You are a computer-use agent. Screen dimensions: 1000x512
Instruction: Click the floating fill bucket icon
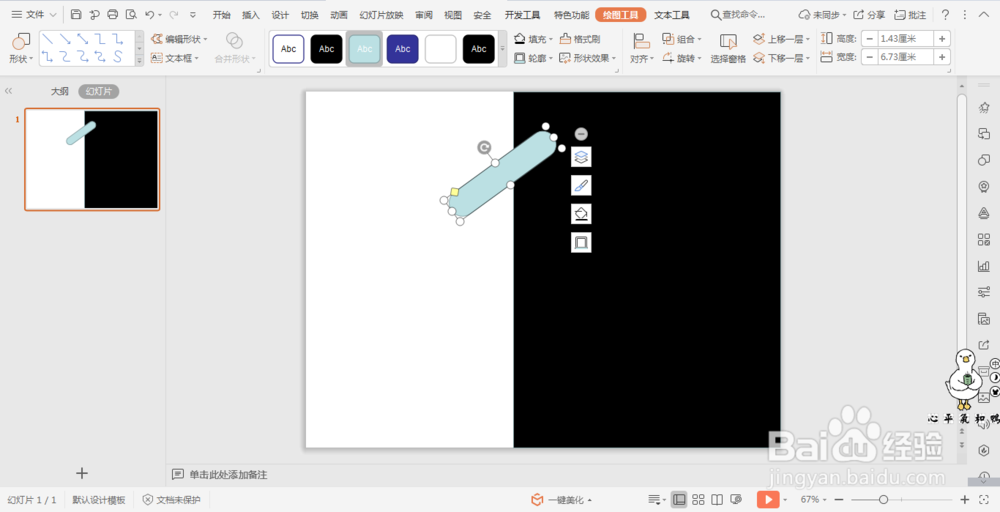(581, 214)
